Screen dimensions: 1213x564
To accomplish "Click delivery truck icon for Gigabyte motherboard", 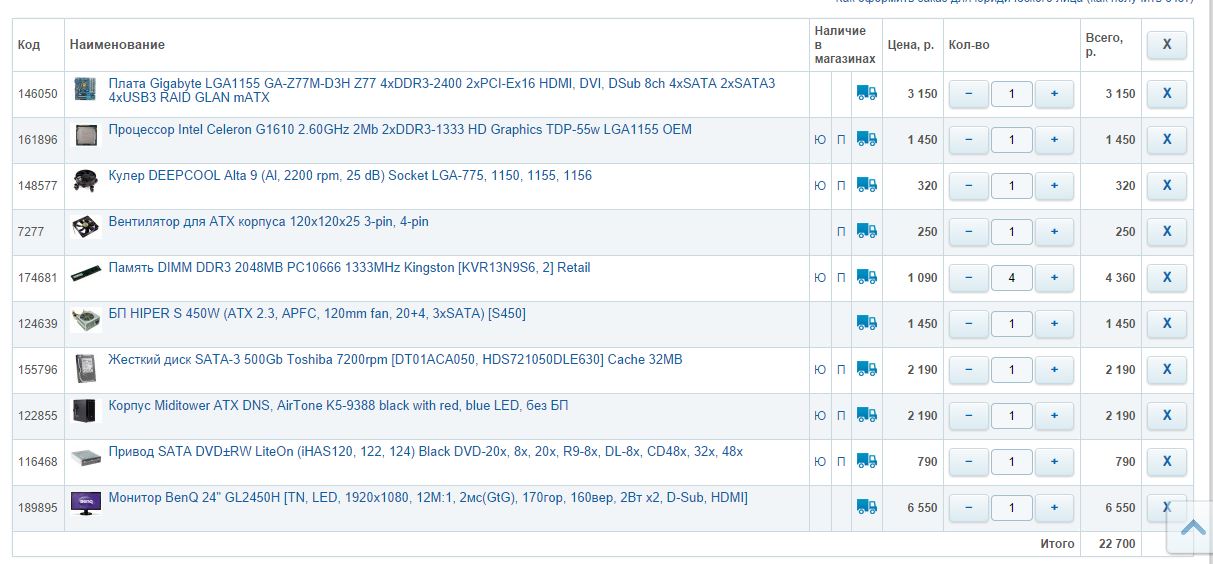I will click(866, 93).
